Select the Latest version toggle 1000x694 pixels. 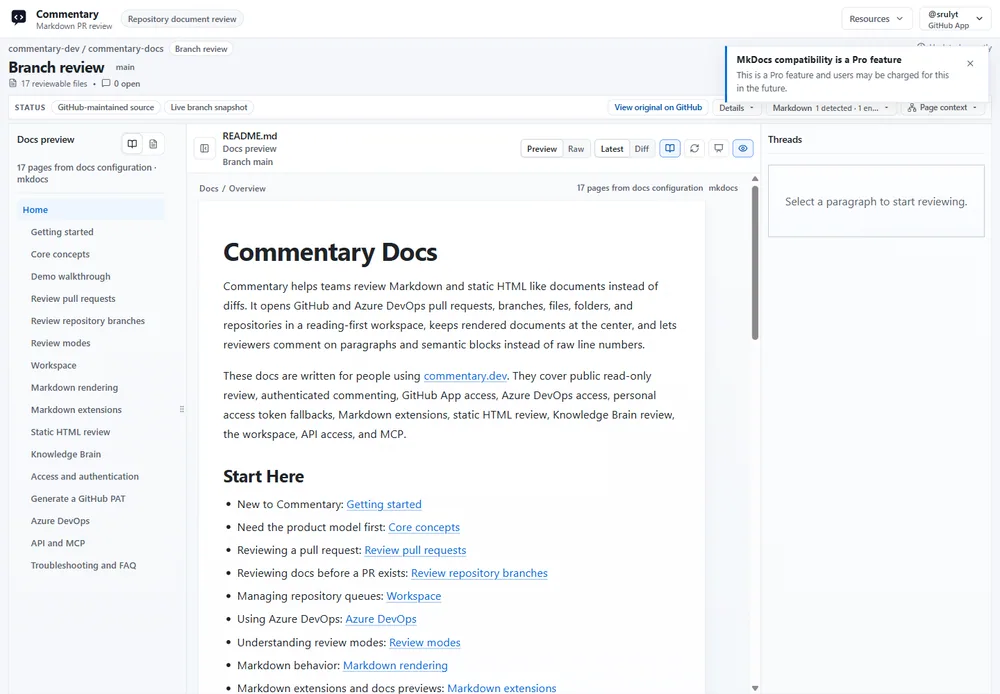[612, 149]
